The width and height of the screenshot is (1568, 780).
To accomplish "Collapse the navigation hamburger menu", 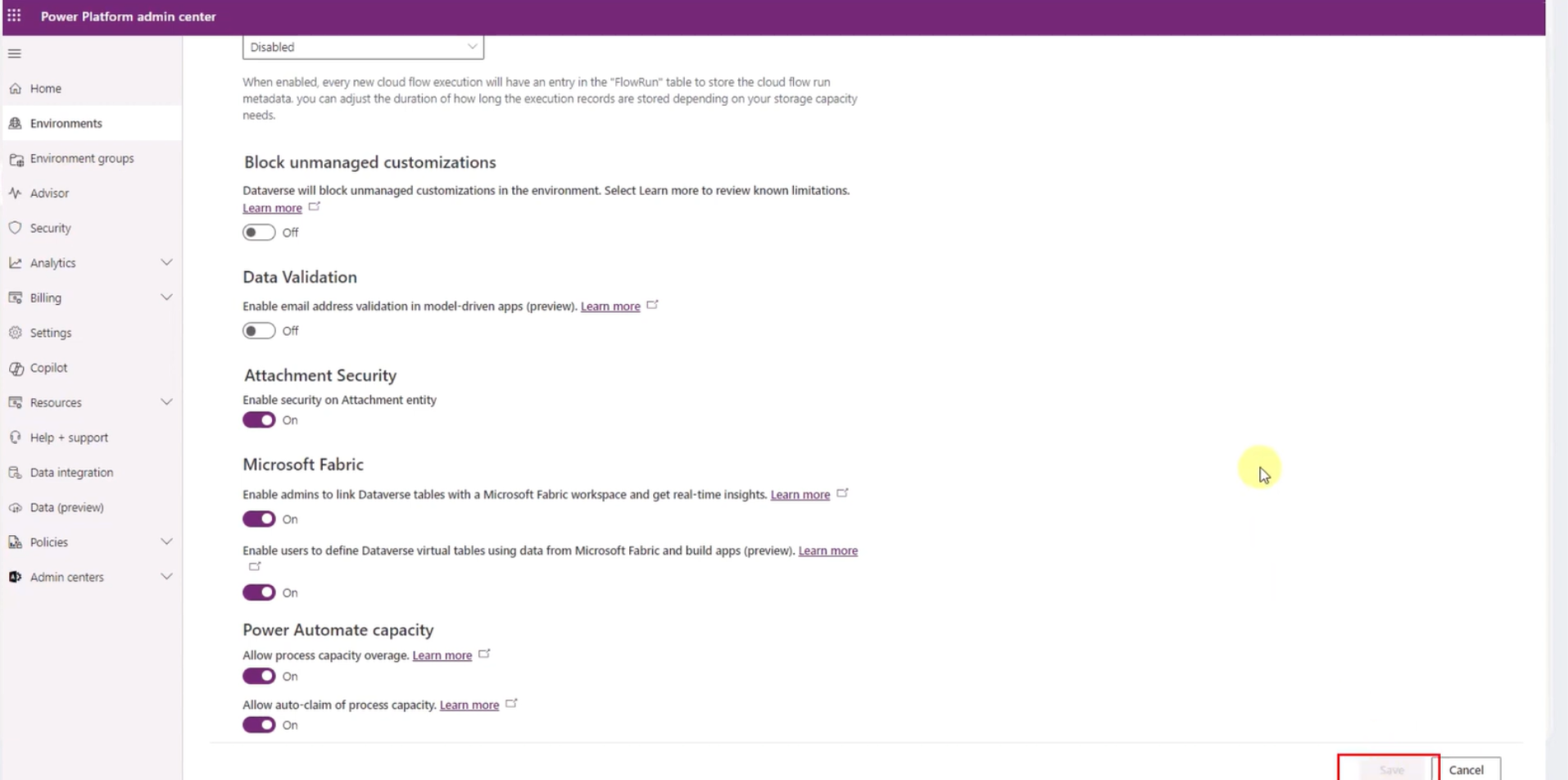I will [x=15, y=53].
